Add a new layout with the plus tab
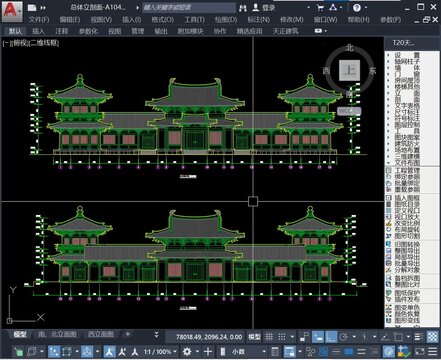The width and height of the screenshot is (441, 360). pos(127,334)
